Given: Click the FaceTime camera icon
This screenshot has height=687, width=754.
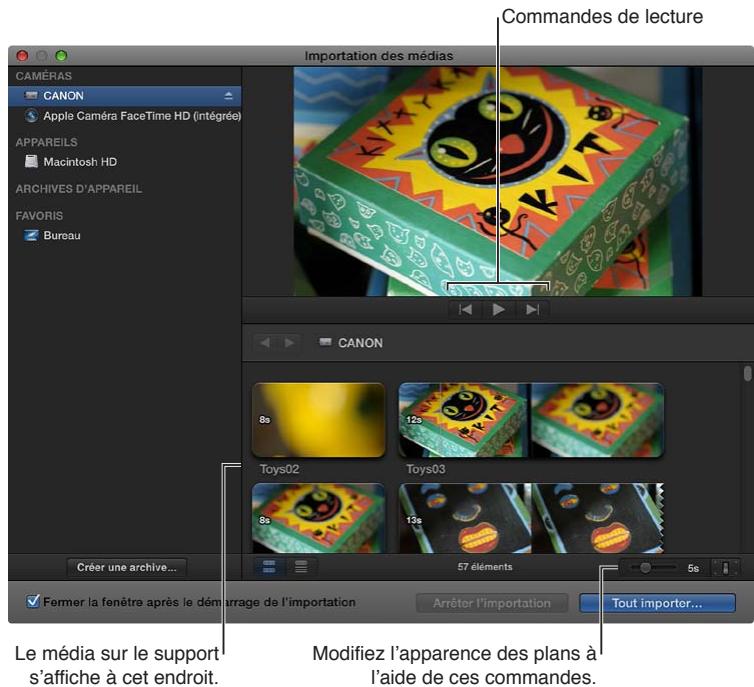Looking at the screenshot, I should pyautogui.click(x=31, y=116).
